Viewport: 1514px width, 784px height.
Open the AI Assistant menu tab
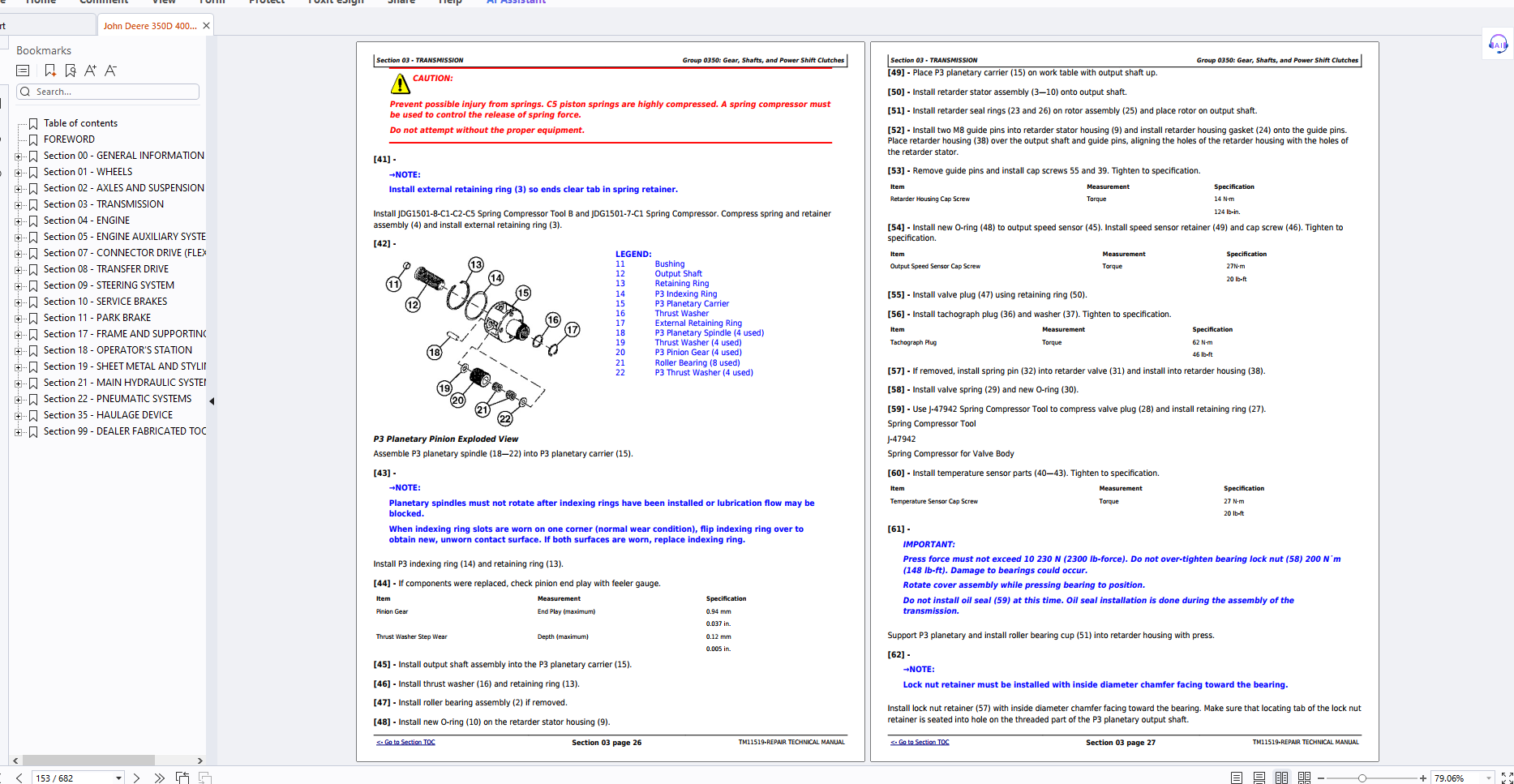tap(516, 2)
